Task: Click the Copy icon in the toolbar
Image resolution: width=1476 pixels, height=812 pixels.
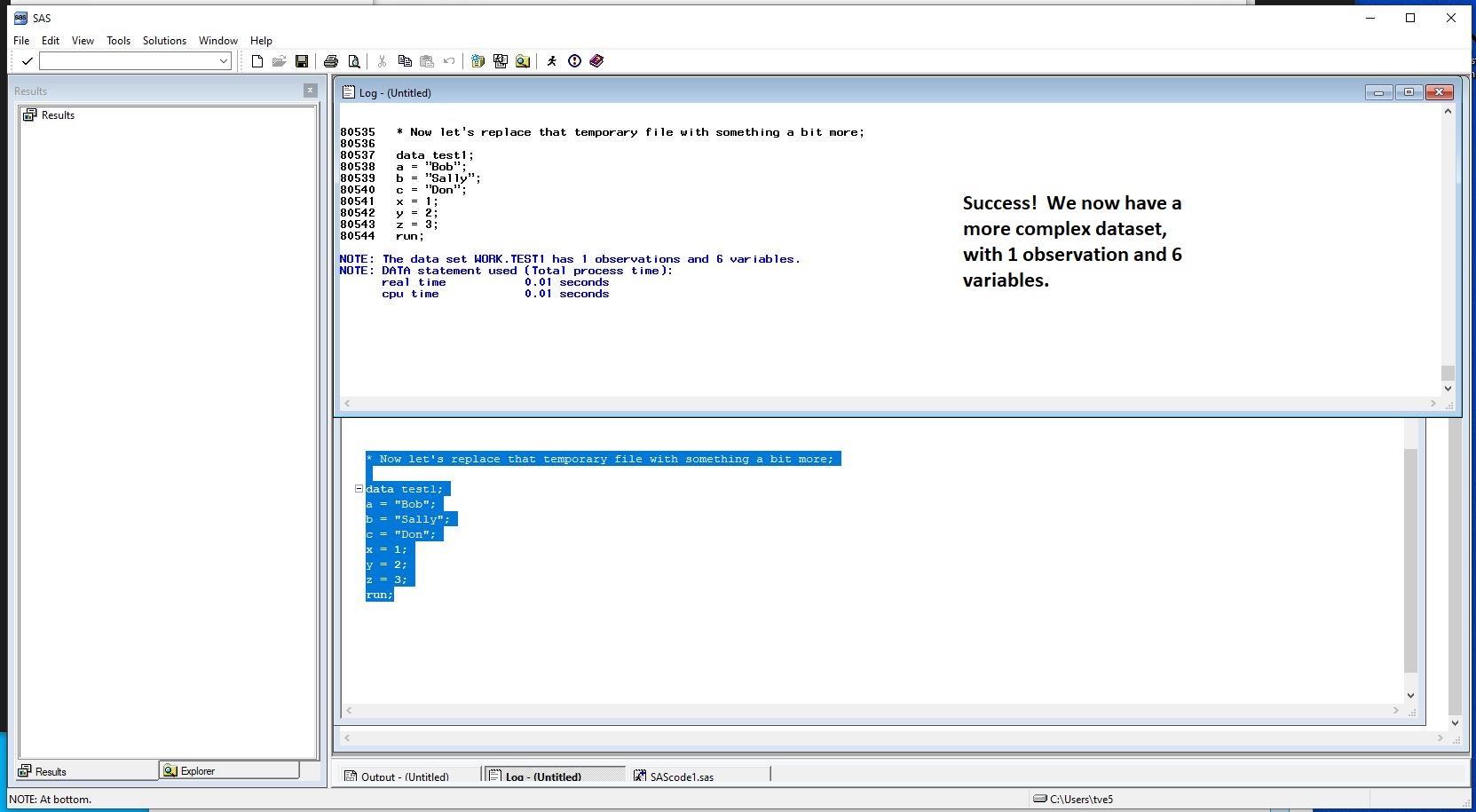Action: click(x=405, y=61)
